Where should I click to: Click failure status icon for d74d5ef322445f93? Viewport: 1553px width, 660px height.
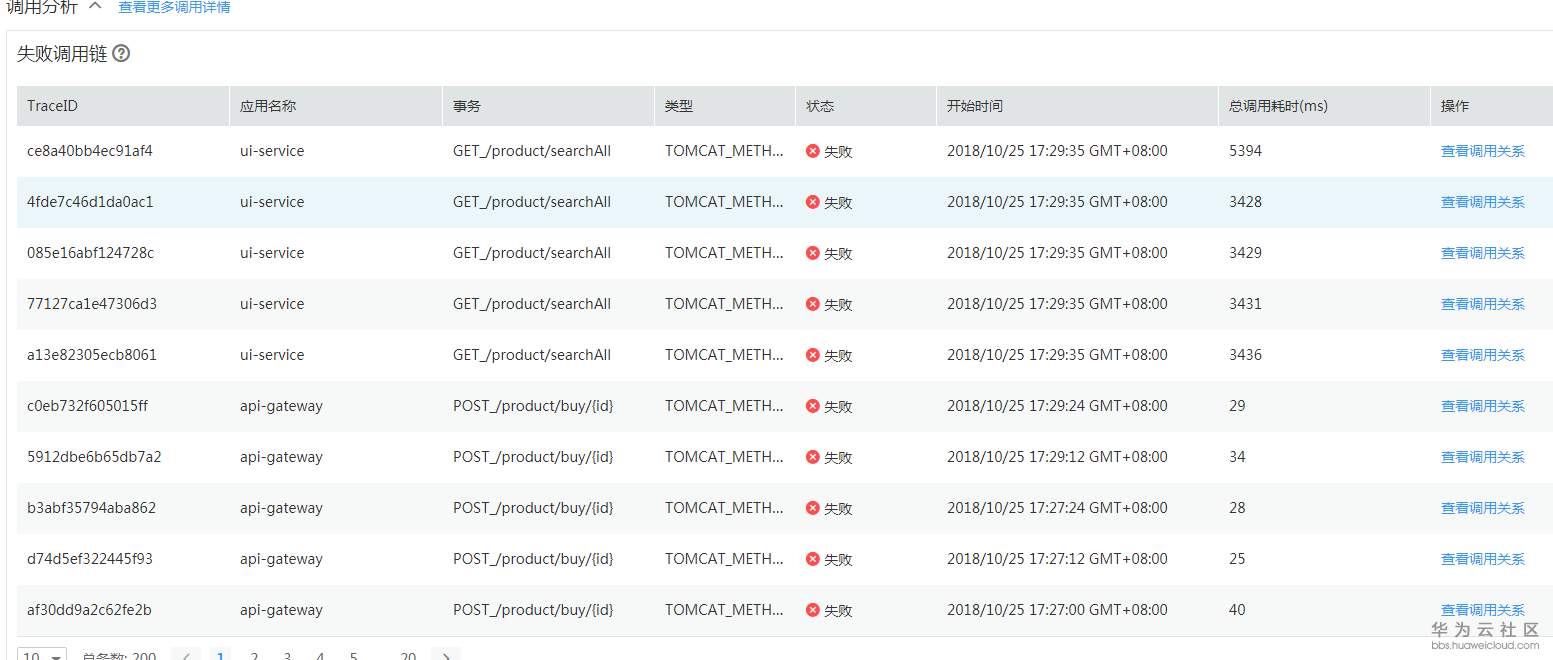pos(813,559)
